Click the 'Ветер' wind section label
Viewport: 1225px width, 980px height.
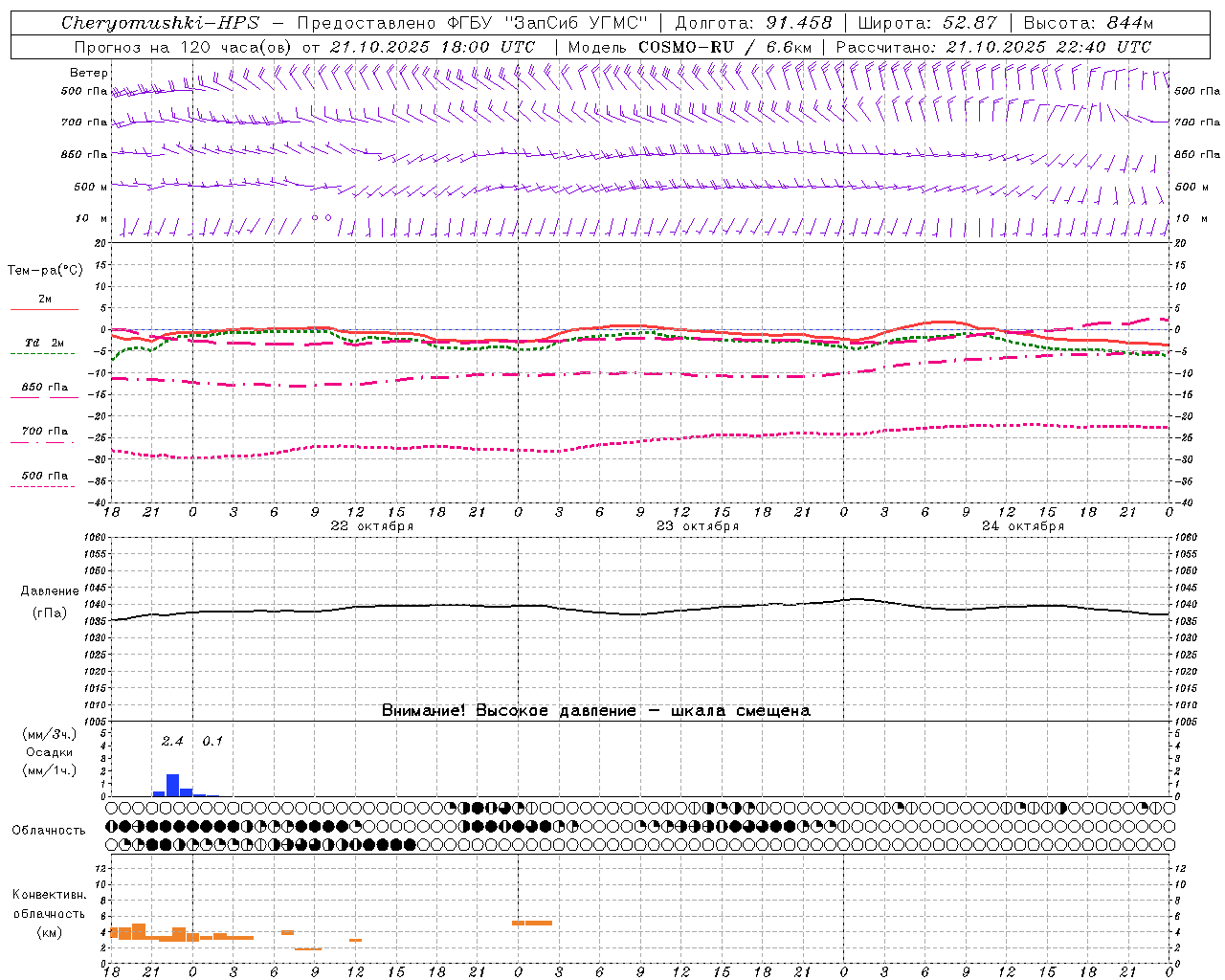point(89,73)
